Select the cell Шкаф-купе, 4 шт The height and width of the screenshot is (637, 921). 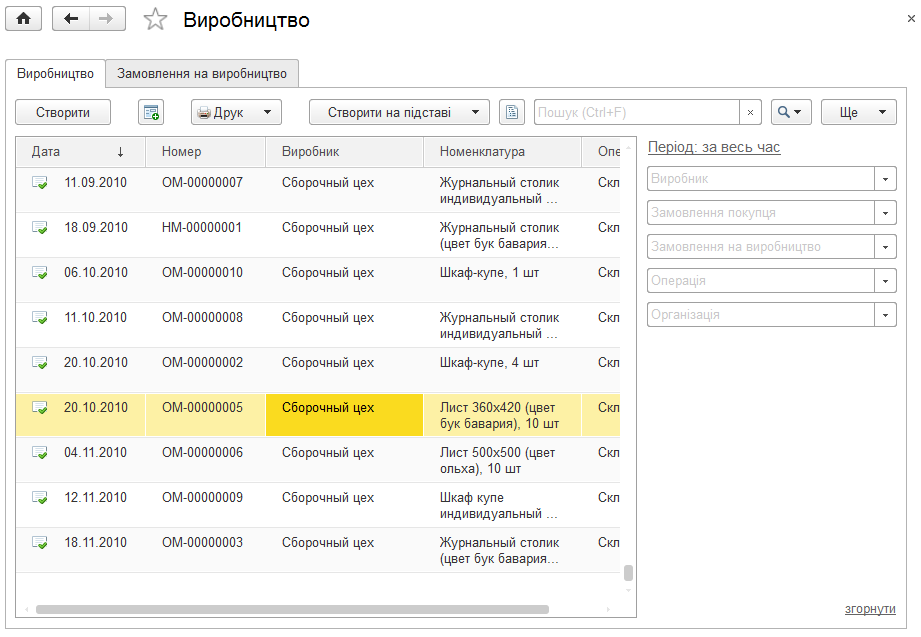click(x=502, y=370)
